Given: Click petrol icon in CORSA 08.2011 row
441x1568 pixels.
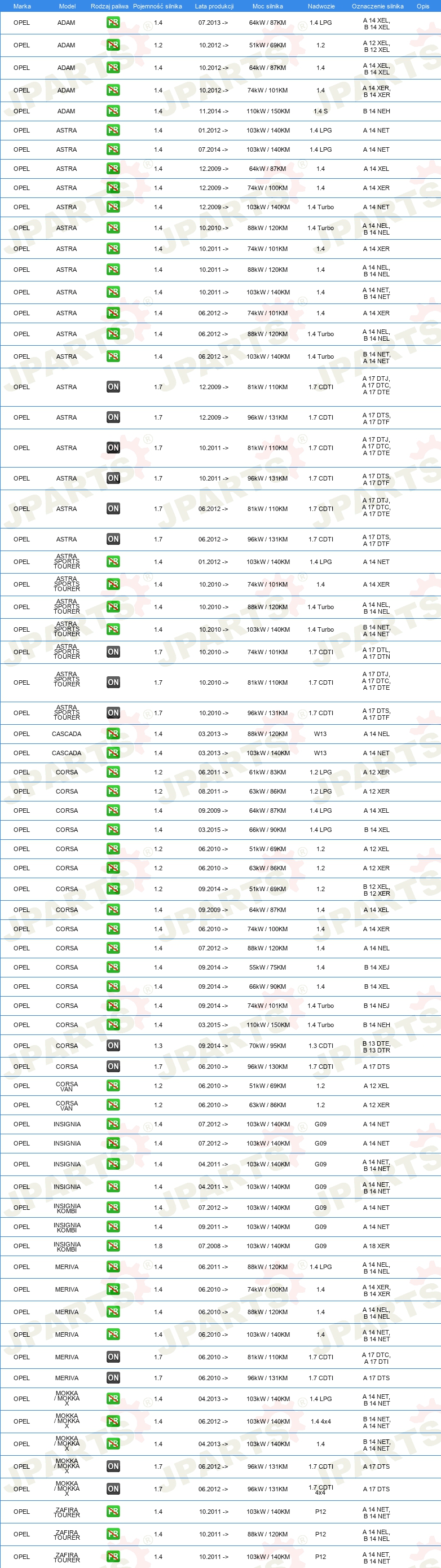Looking at the screenshot, I should tap(113, 791).
